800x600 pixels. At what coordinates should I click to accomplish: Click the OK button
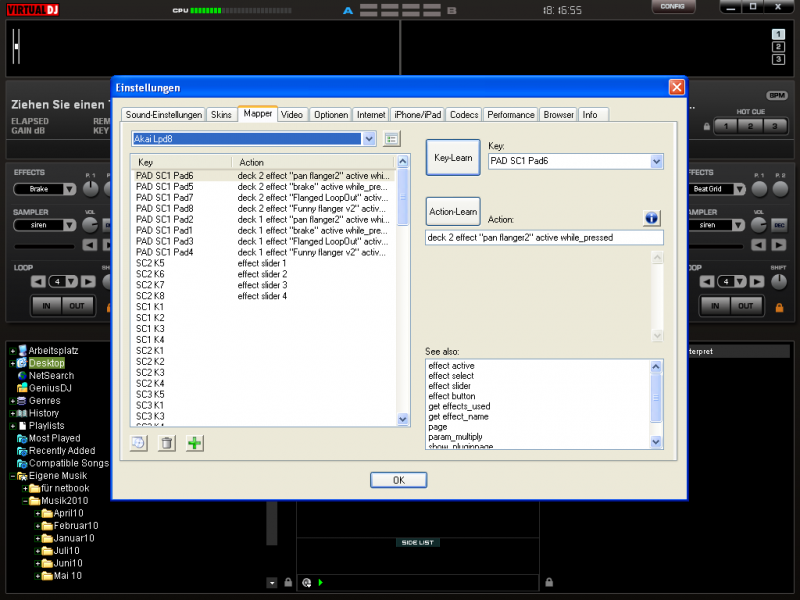[398, 480]
